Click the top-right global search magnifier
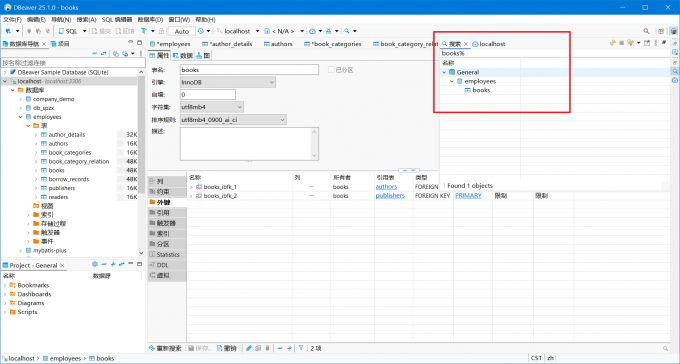This screenshot has width=680, height=364. [x=646, y=31]
